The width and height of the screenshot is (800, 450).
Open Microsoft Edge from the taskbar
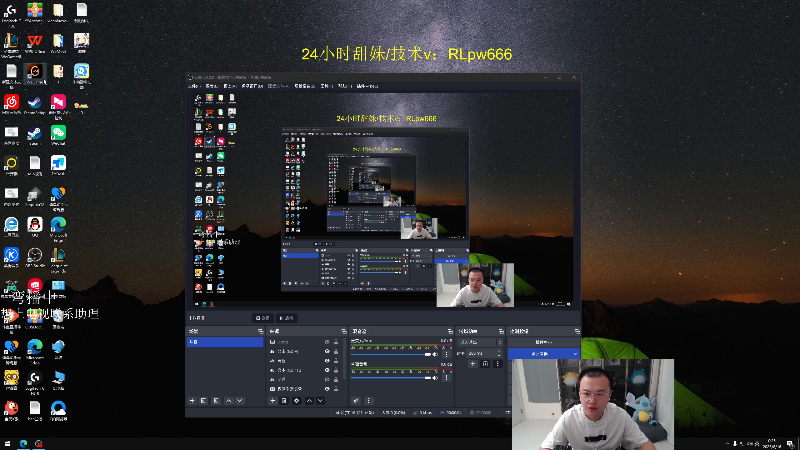(x=23, y=443)
